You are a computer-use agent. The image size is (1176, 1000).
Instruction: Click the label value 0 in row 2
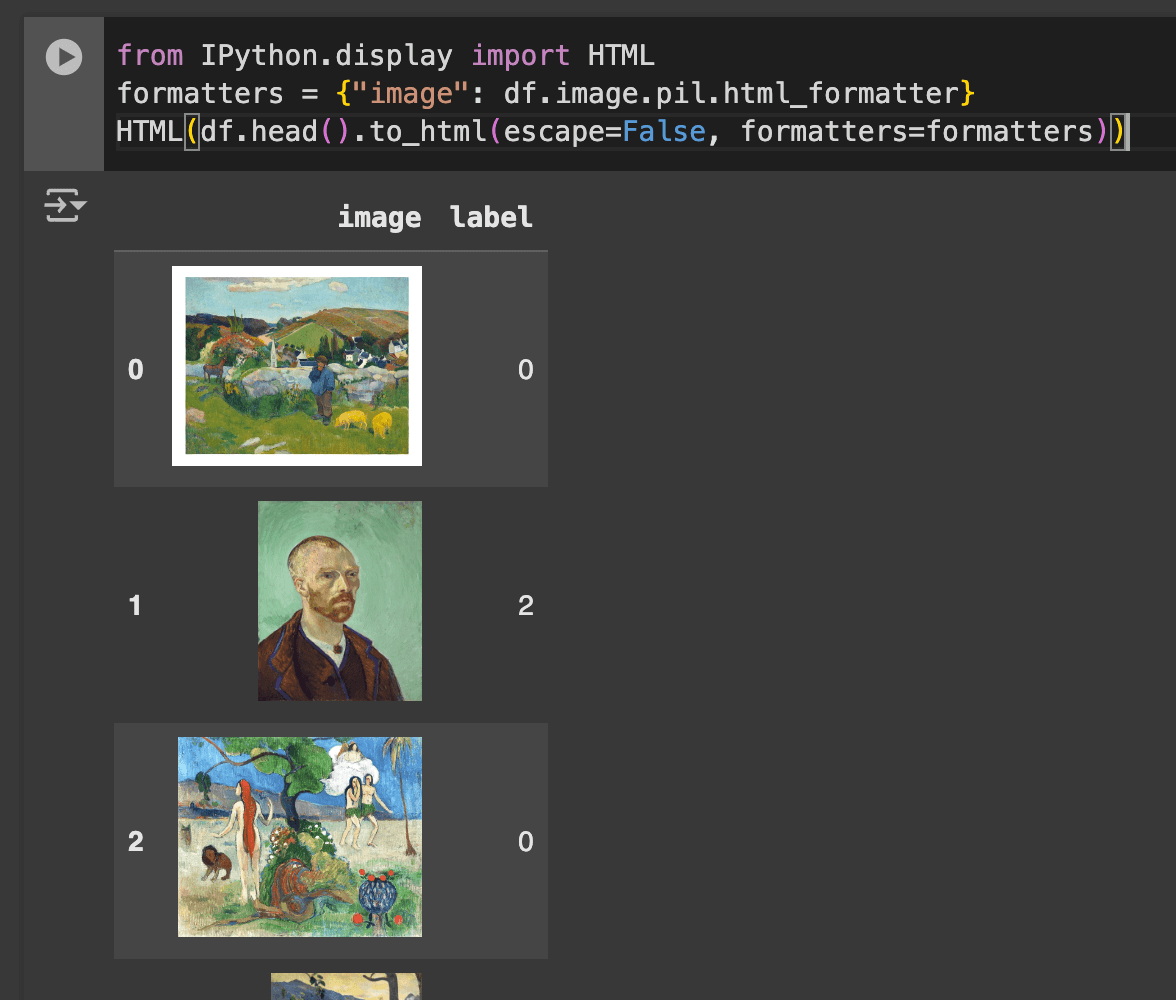(525, 841)
